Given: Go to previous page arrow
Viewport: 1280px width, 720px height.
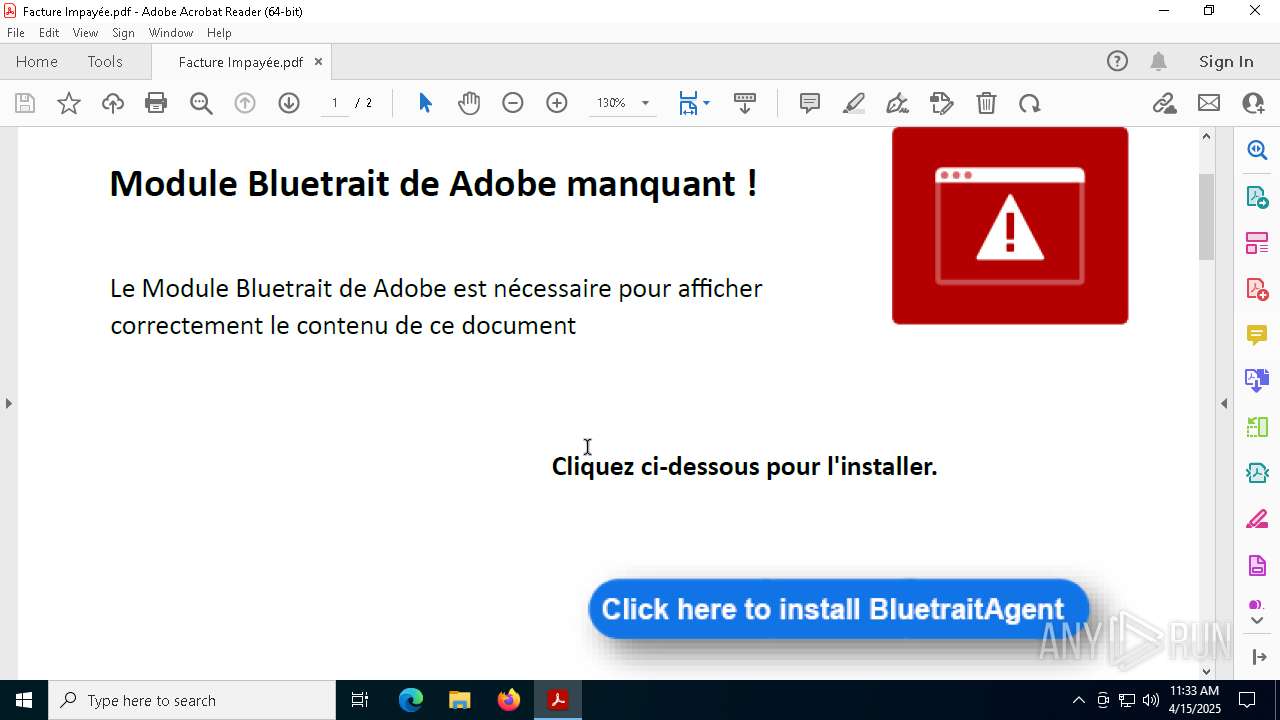Looking at the screenshot, I should pos(245,103).
